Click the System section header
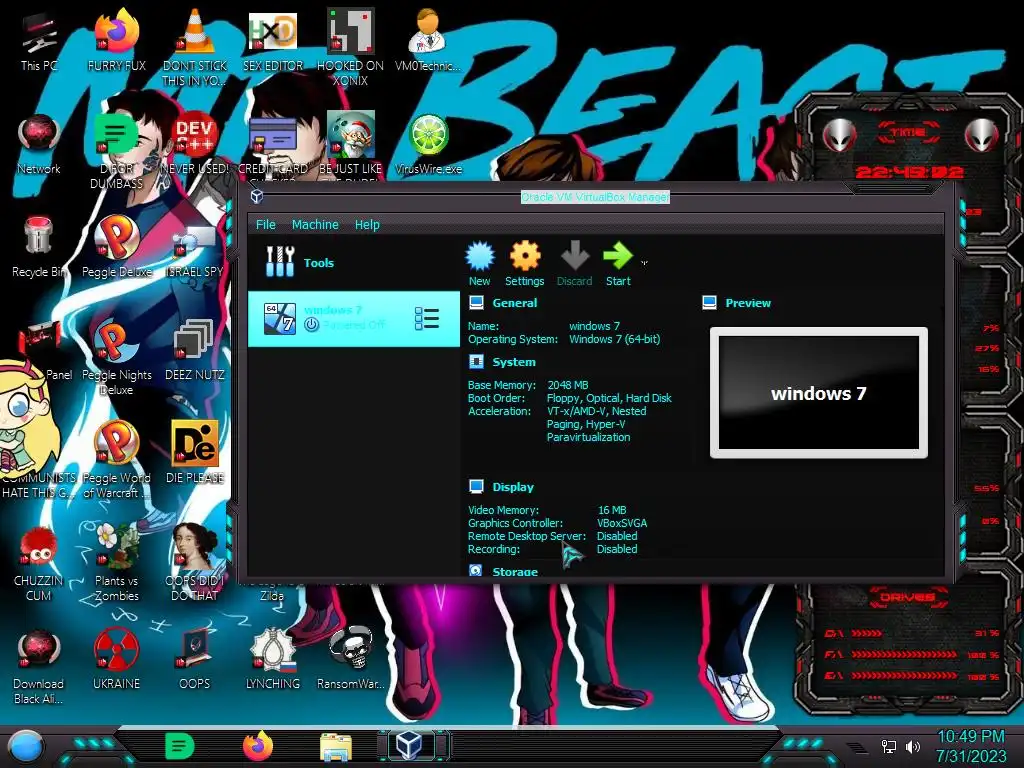Screen dimensions: 1024x768 point(514,362)
